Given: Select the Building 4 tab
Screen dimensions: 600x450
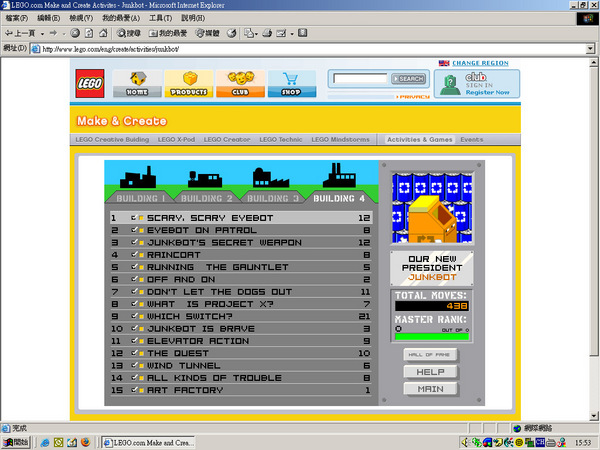Looking at the screenshot, I should tap(339, 198).
